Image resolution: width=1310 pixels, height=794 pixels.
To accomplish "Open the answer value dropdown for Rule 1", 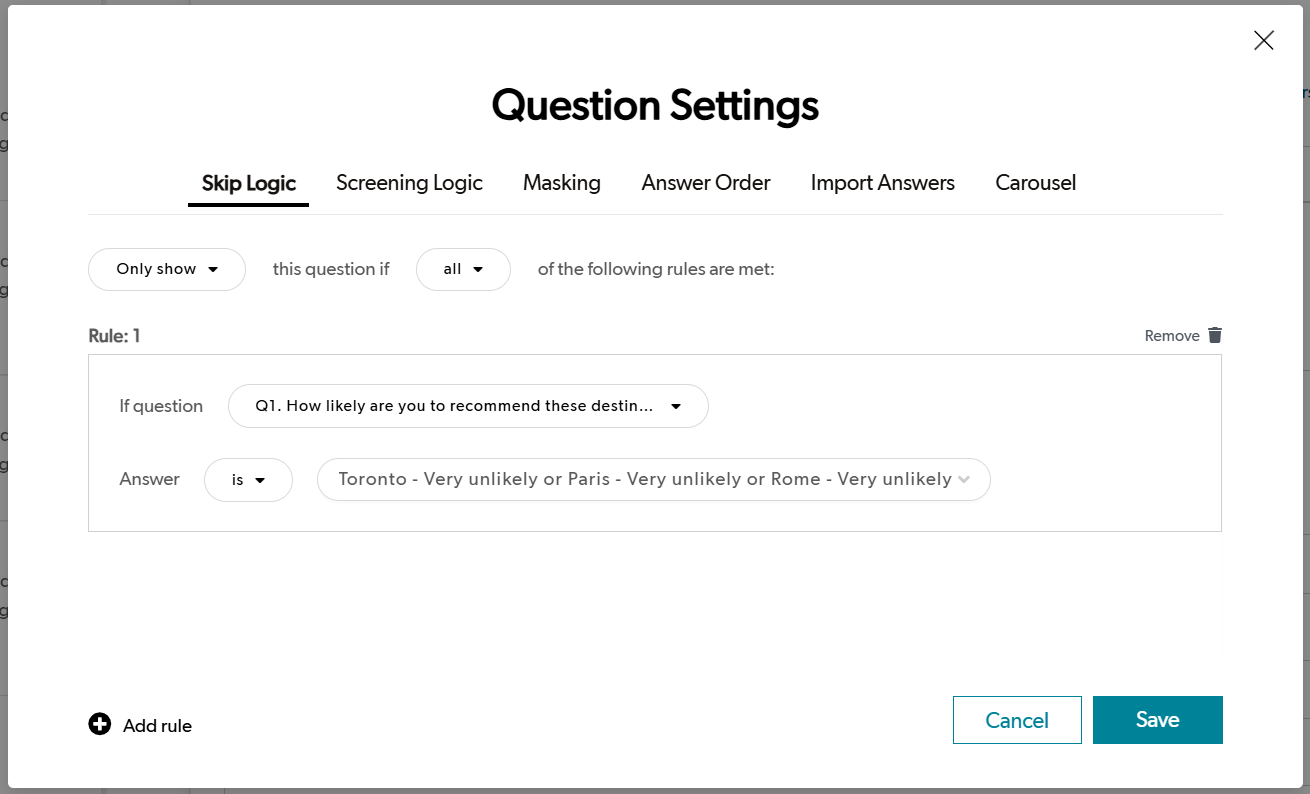I will click(x=652, y=479).
